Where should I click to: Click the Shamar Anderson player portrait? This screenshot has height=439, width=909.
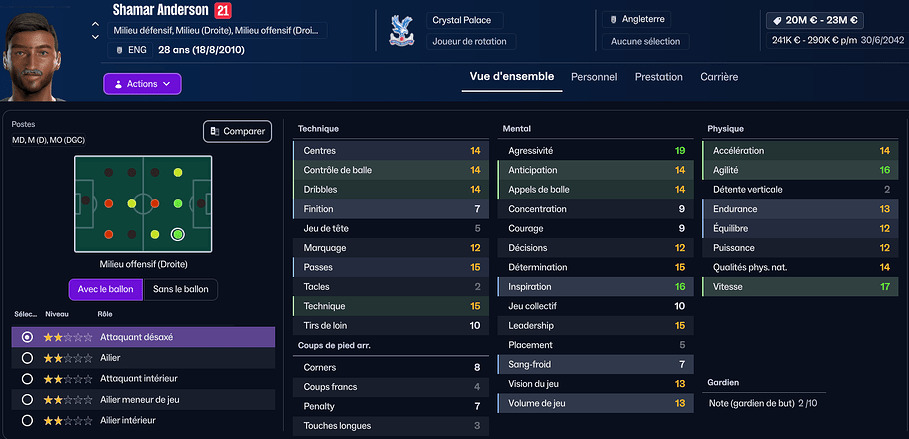click(x=34, y=56)
